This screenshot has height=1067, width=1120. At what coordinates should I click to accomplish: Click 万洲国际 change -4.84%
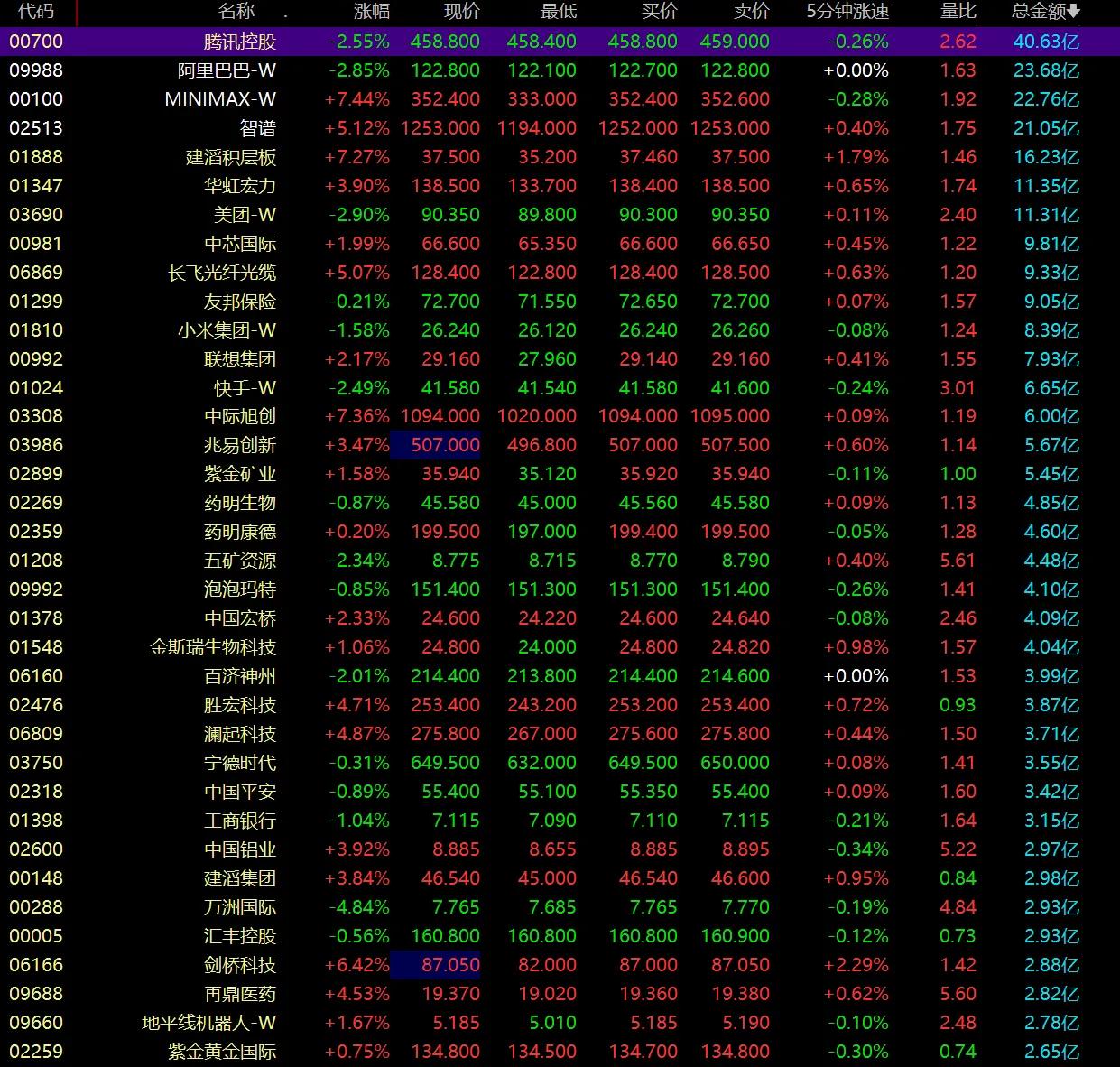point(357,907)
